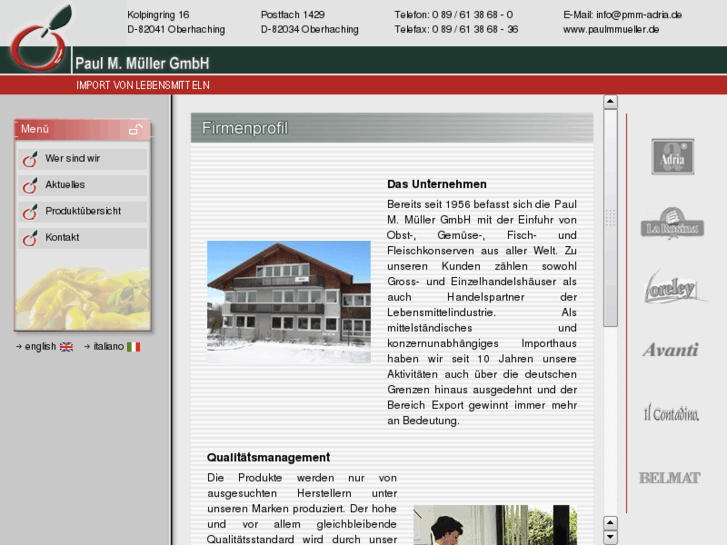Click the pasta image in menu panel
The width and height of the screenshot is (727, 545).
[x=83, y=298]
